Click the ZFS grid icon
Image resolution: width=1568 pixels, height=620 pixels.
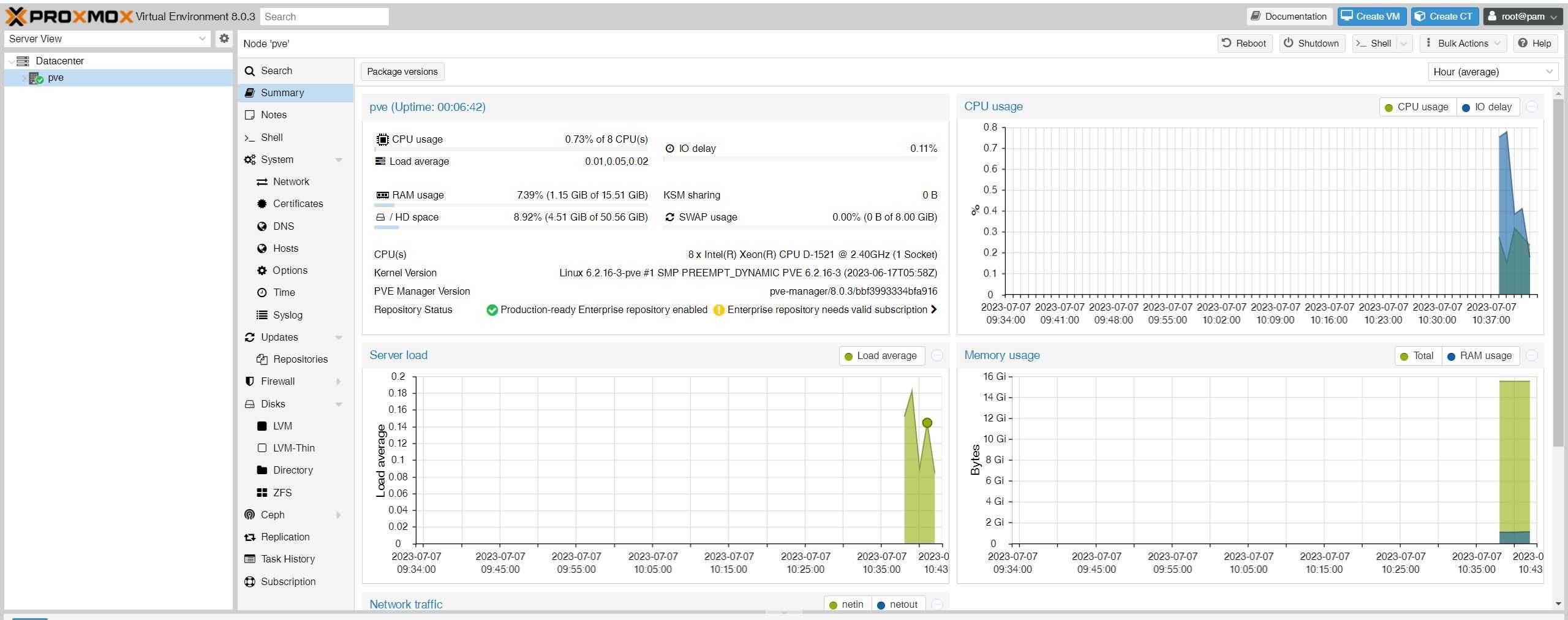[262, 493]
